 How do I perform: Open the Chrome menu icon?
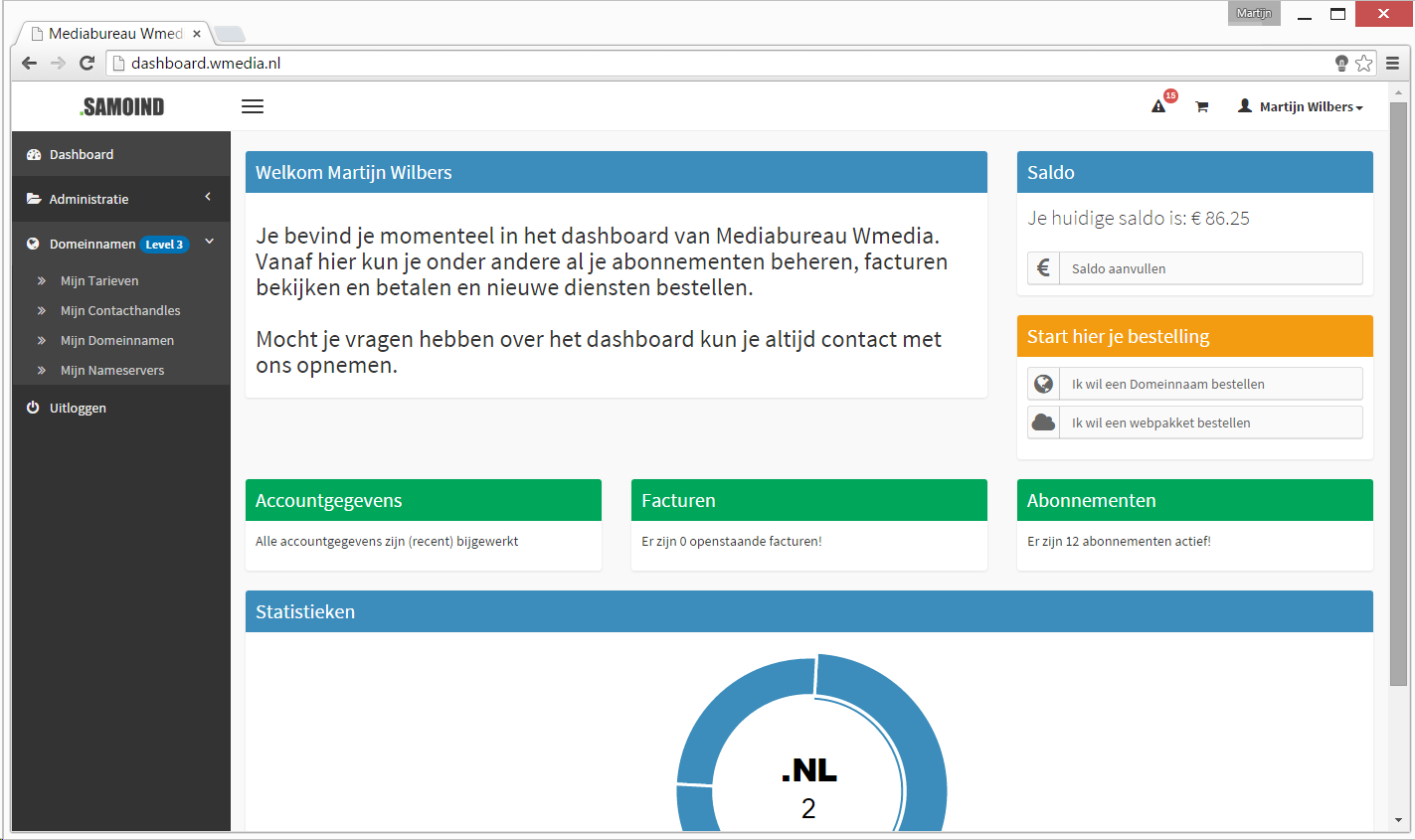click(1392, 63)
